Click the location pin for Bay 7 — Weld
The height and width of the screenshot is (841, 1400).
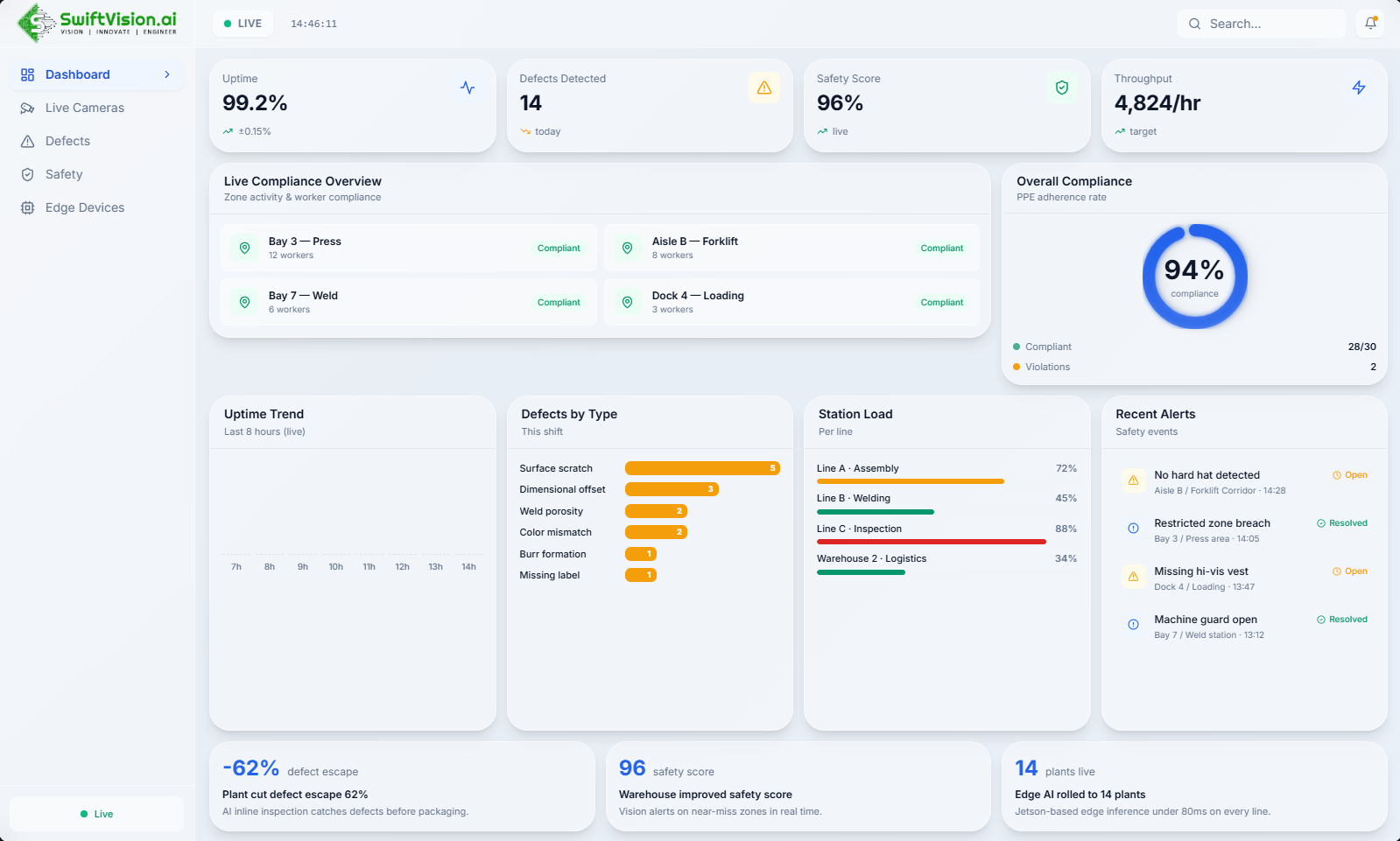coord(245,302)
